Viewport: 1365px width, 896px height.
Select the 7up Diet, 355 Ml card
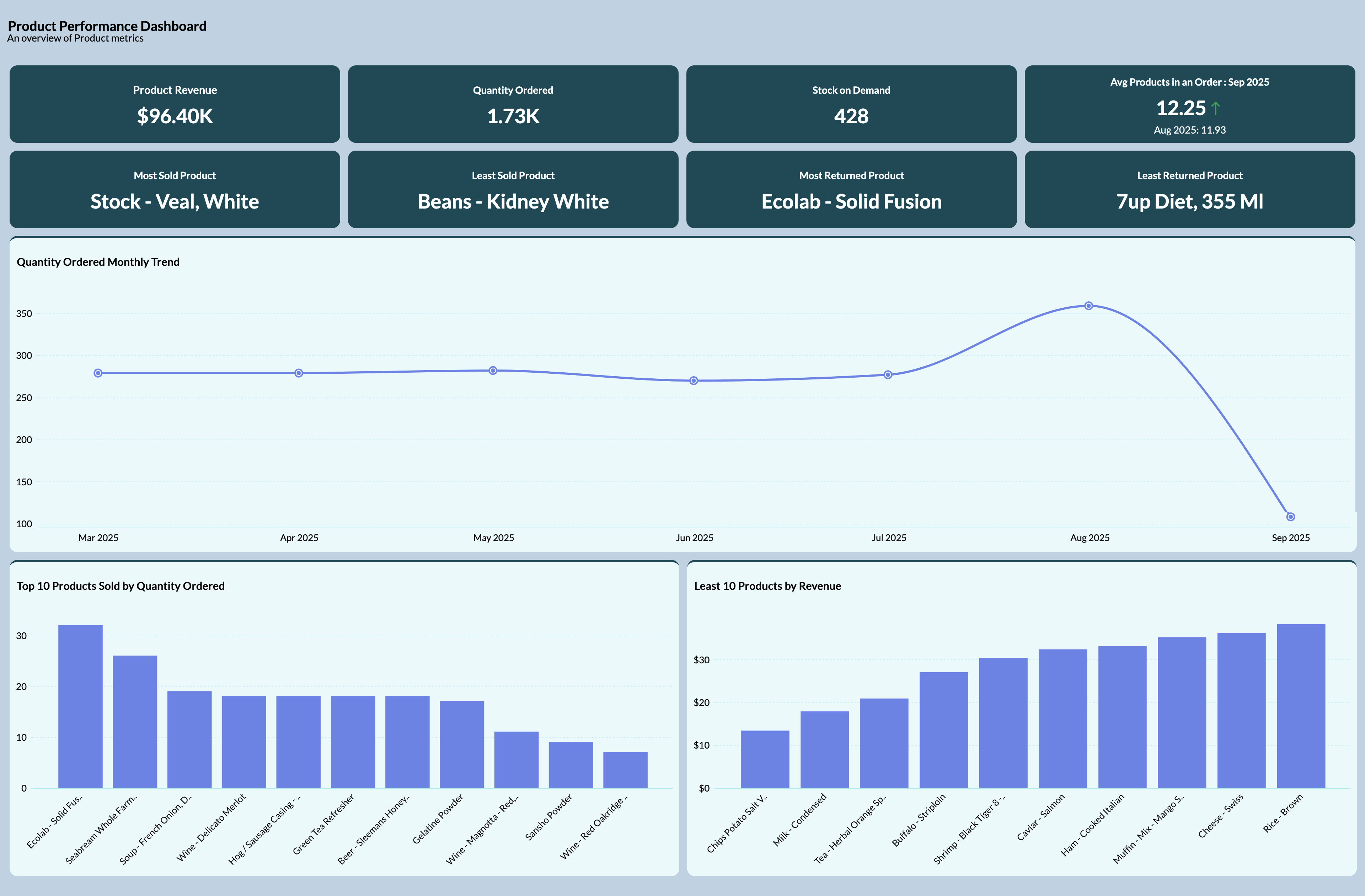[1189, 189]
